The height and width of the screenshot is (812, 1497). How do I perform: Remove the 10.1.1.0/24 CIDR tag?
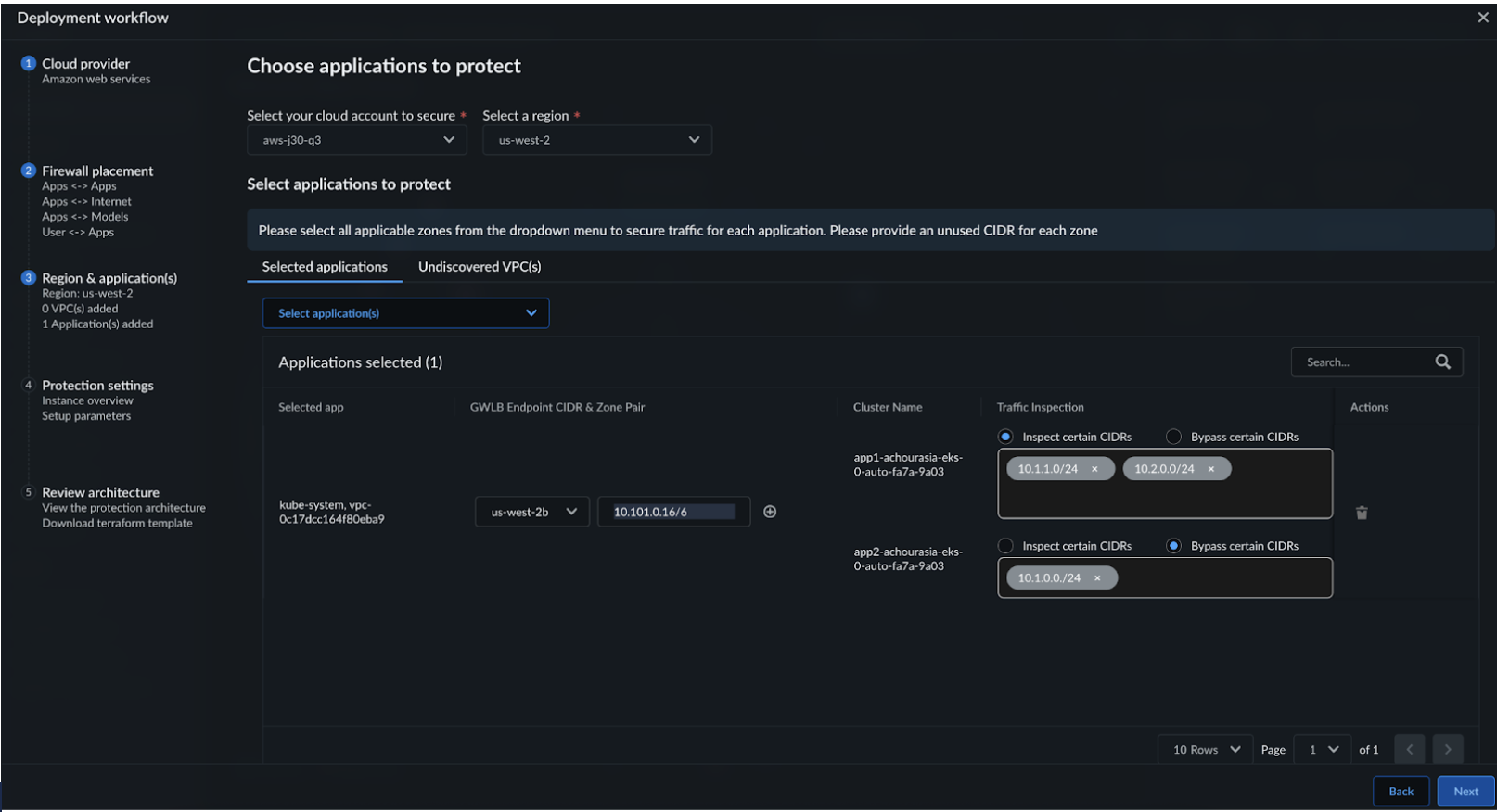tap(1094, 469)
